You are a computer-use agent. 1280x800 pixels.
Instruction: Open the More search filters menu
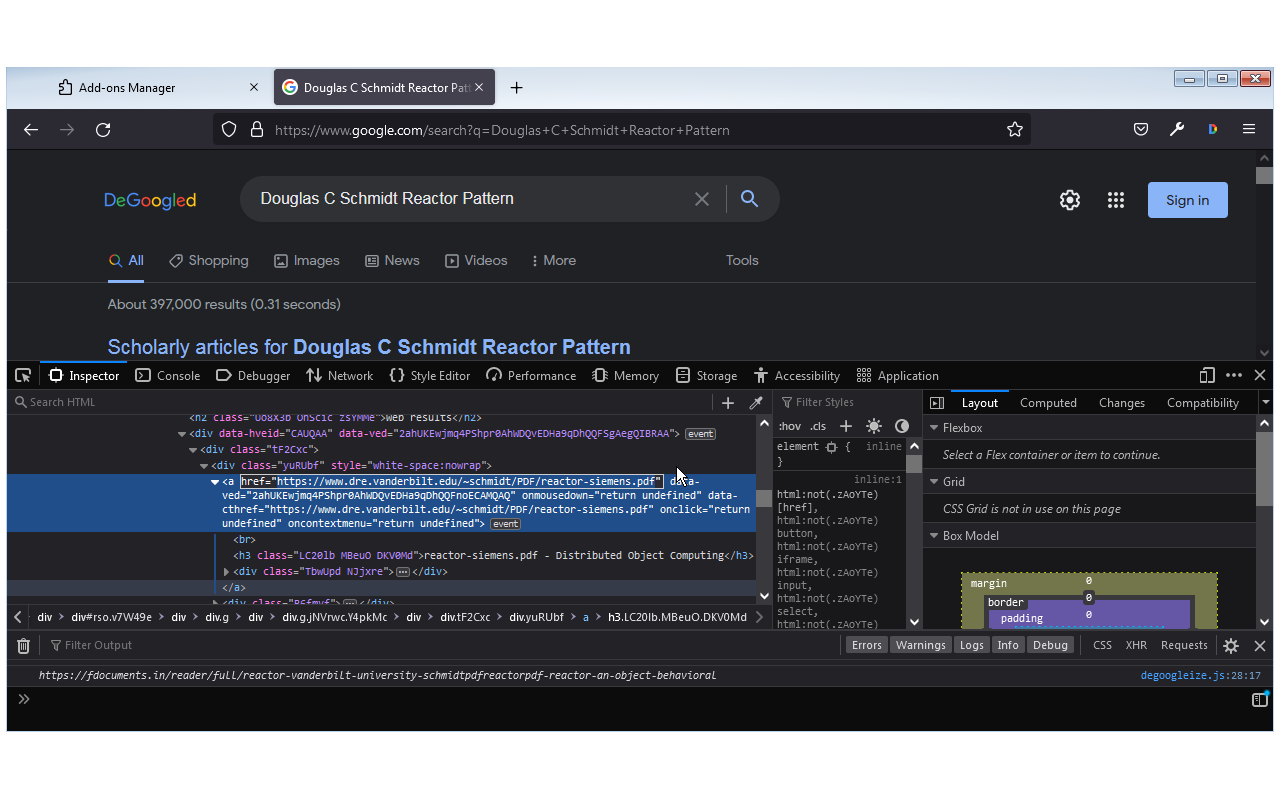point(553,261)
